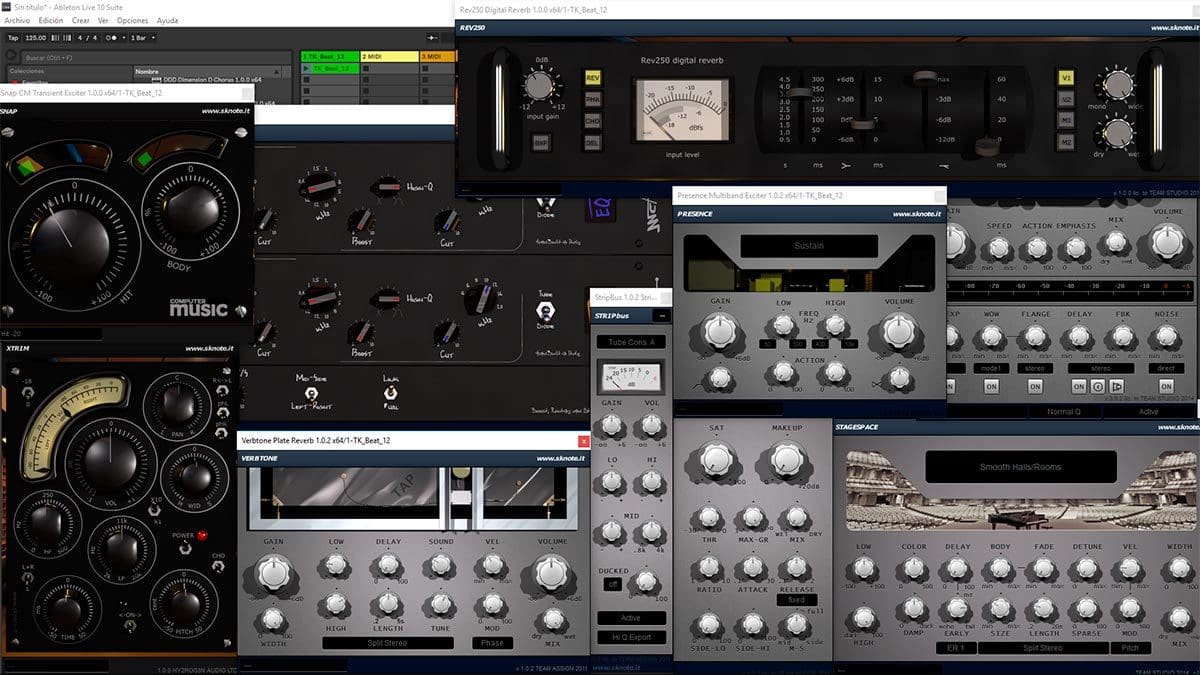Screen dimensions: 1200x675
Task: Toggle the ON button under WOW
Action: [990, 386]
